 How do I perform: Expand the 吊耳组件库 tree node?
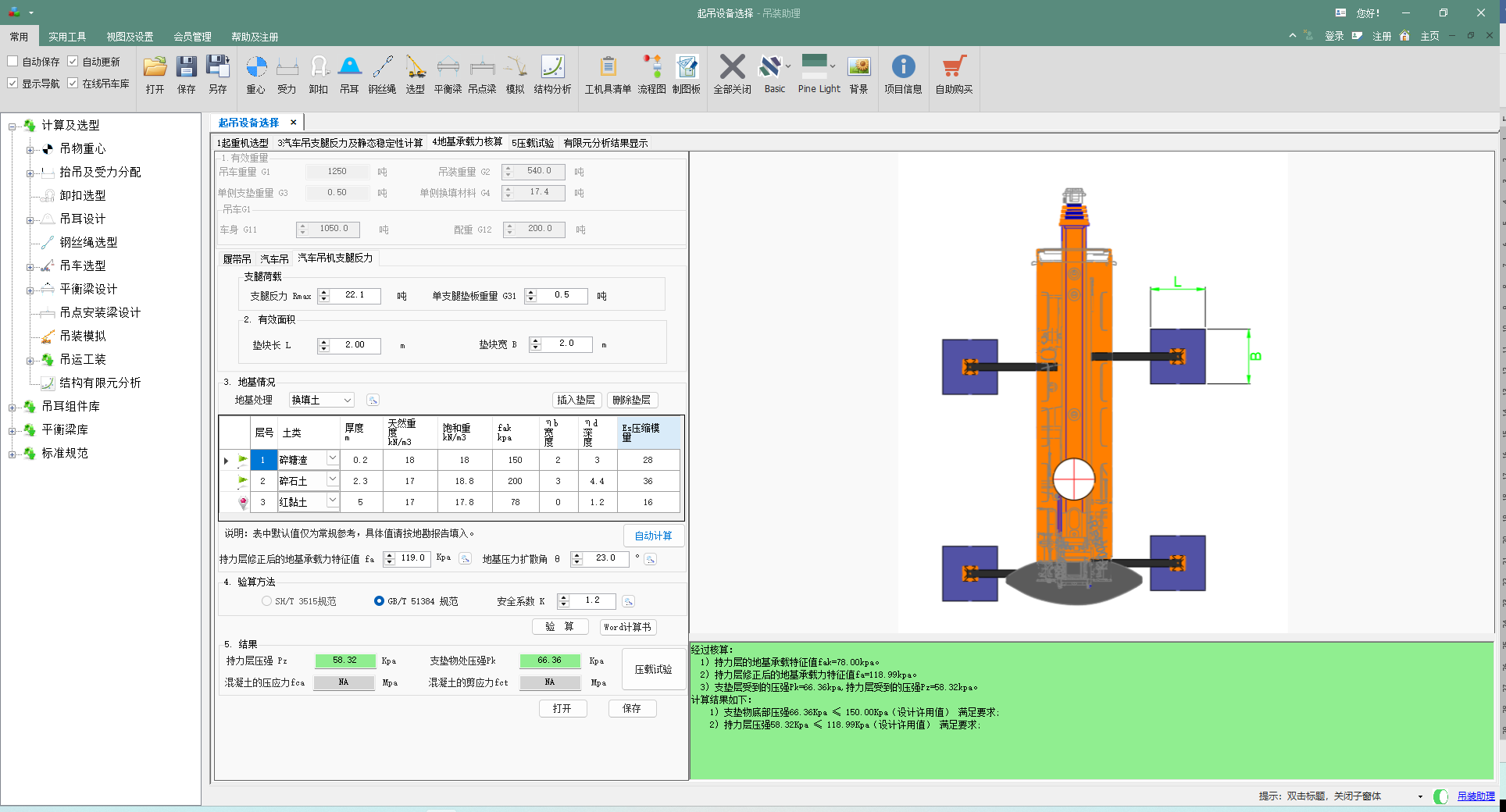[12, 407]
